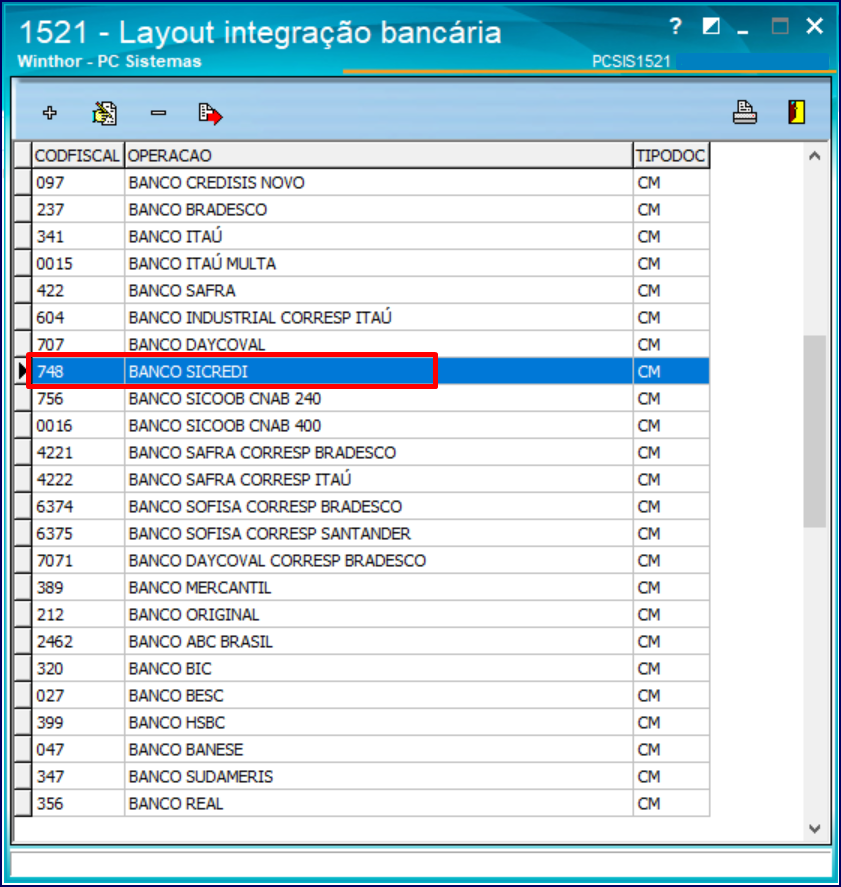841x887 pixels.
Task: Select the BANCO SICREDI row
Action: pyautogui.click(x=370, y=372)
